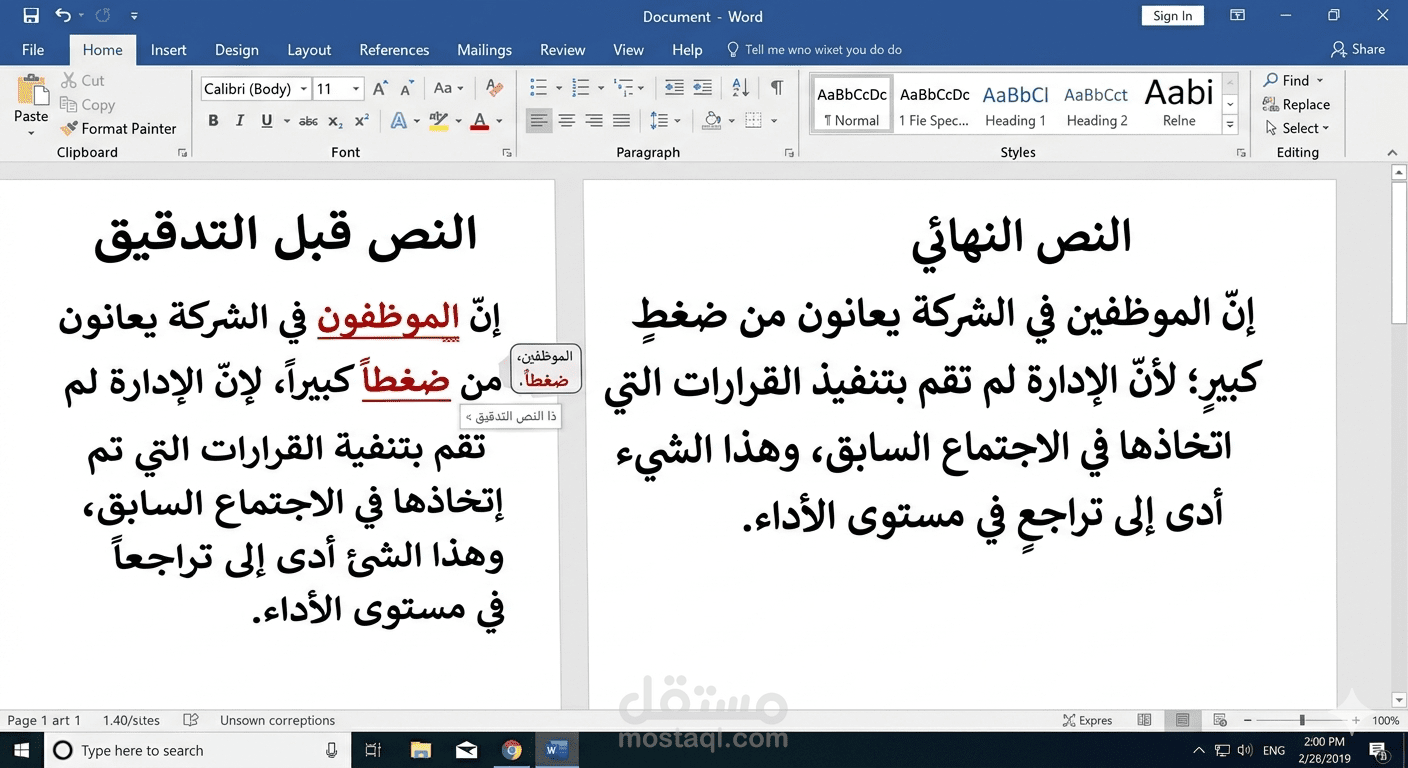Image resolution: width=1408 pixels, height=768 pixels.
Task: Set Center paragraph alignment
Action: (566, 121)
